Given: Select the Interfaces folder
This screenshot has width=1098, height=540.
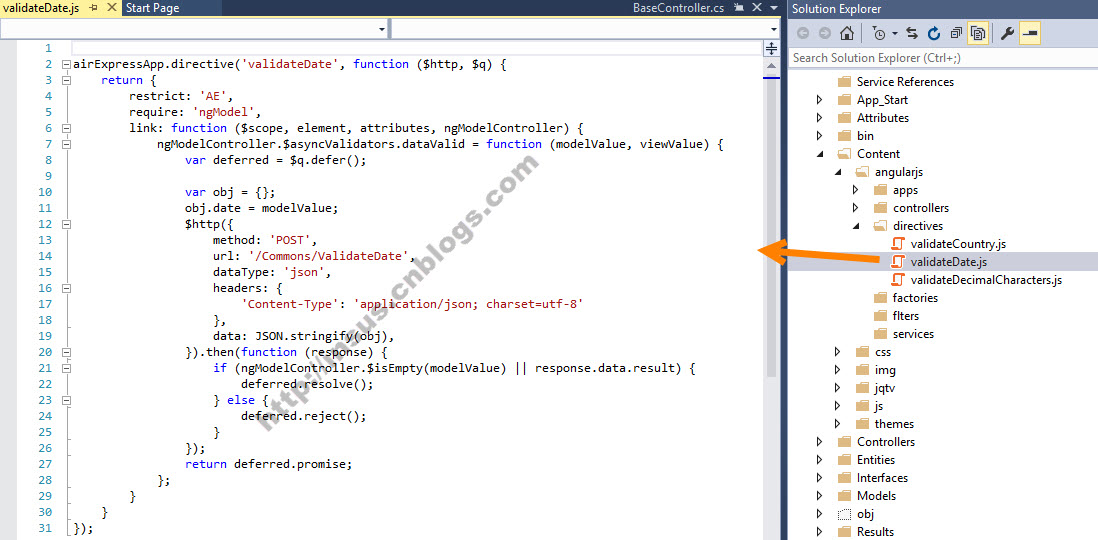Looking at the screenshot, I should click(x=882, y=478).
